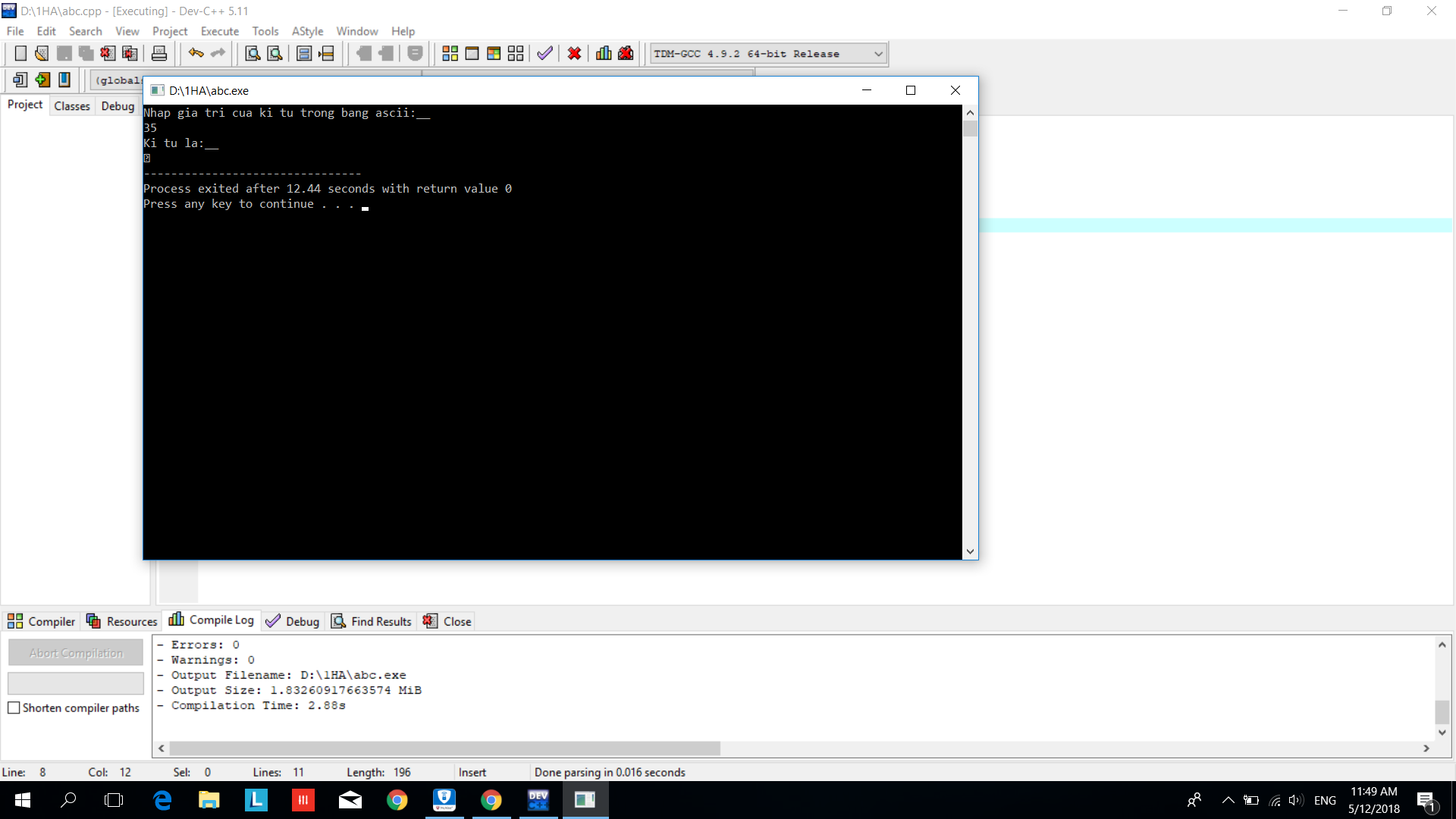Click the Replace magnifier icon

tap(275, 53)
